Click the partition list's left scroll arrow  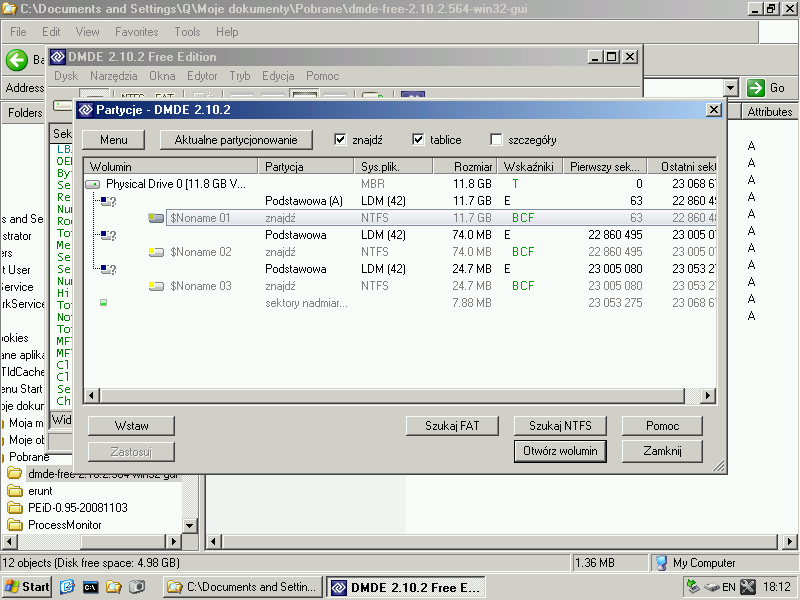[91, 395]
